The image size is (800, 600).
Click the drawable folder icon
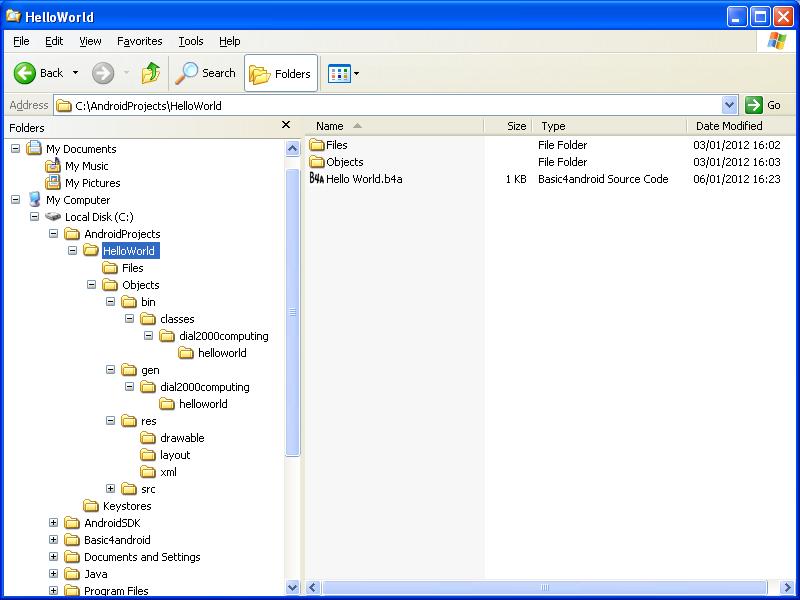point(148,438)
